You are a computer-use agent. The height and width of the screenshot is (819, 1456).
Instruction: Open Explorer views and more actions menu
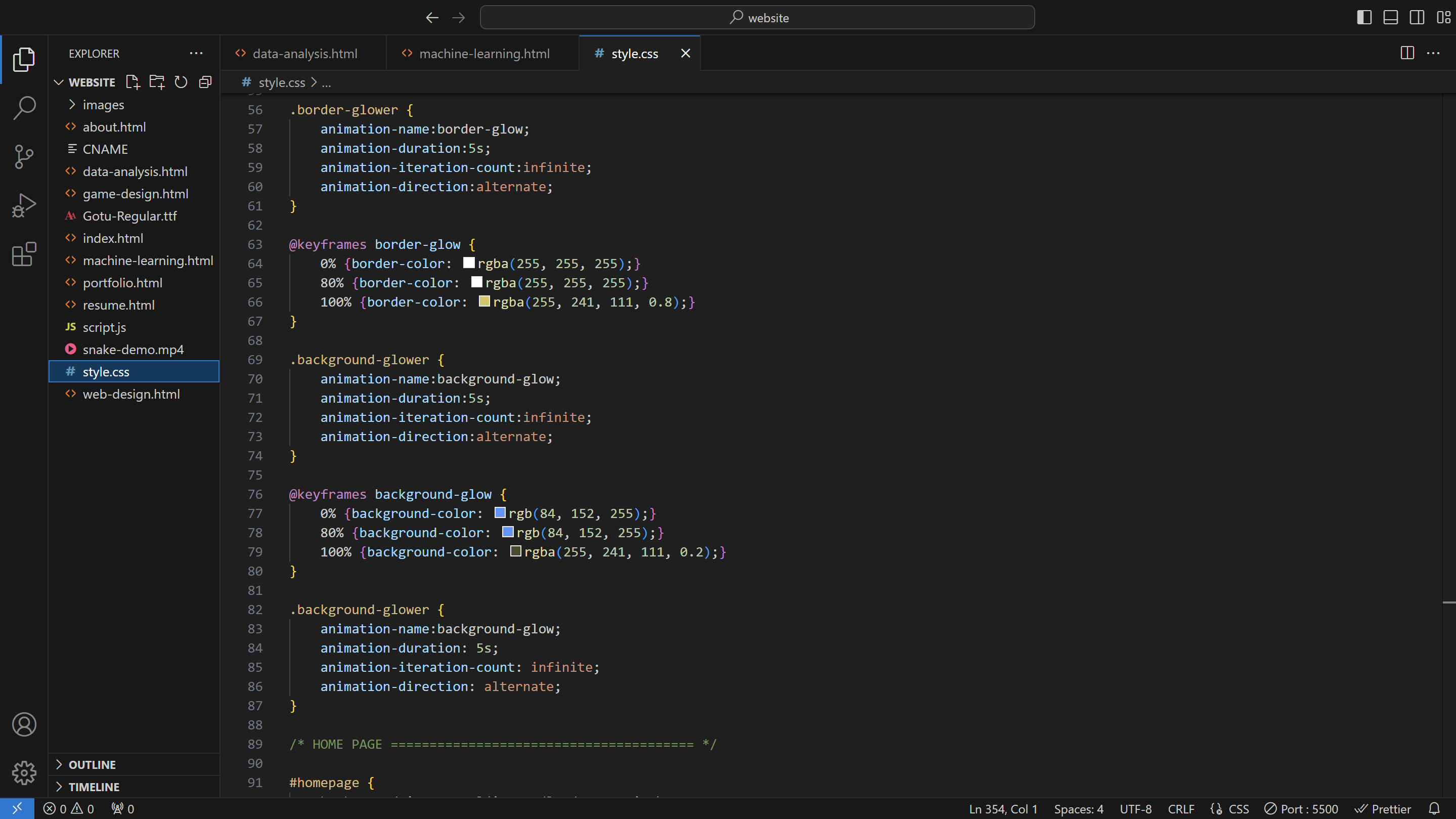click(x=196, y=53)
